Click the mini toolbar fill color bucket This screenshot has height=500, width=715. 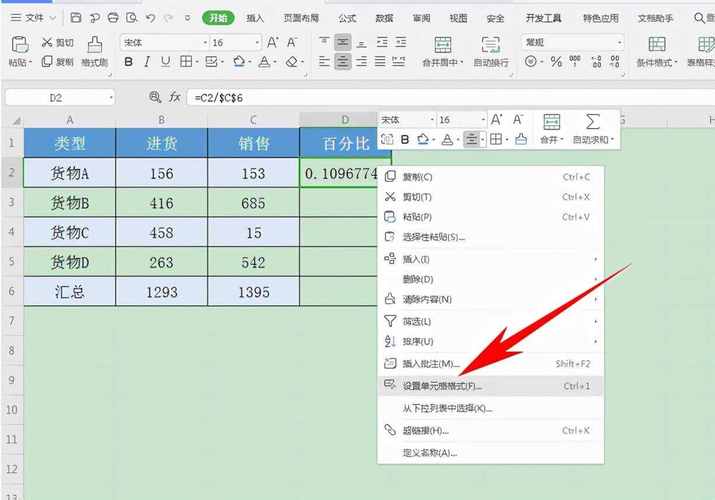coord(422,139)
